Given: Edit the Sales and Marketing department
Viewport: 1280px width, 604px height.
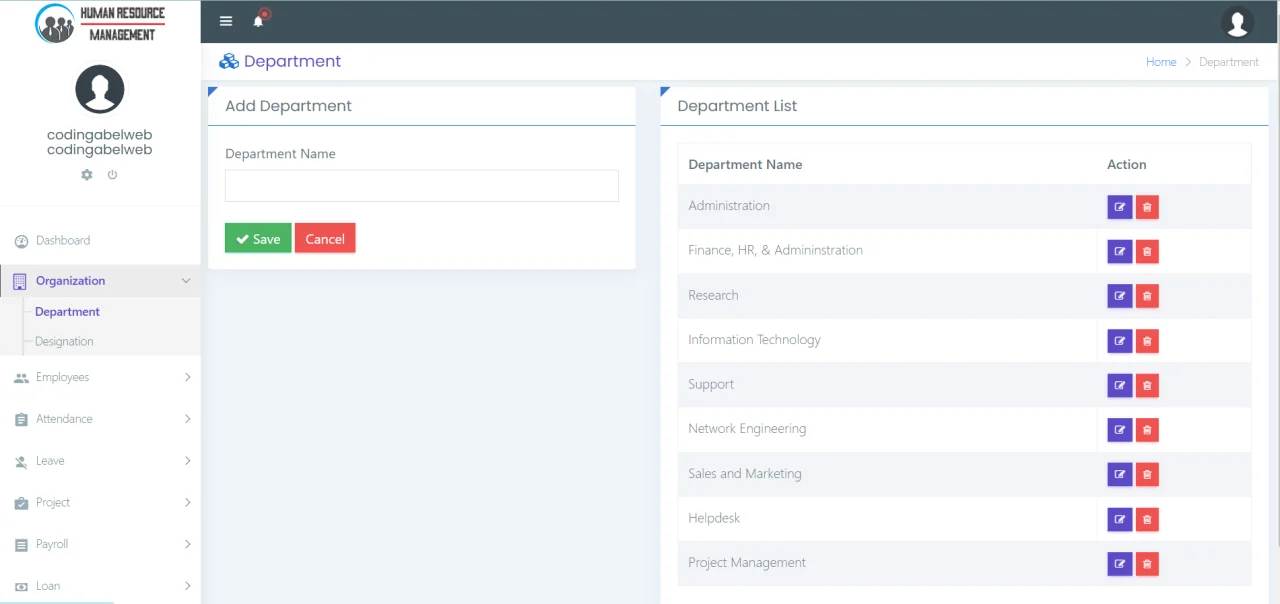Looking at the screenshot, I should (x=1120, y=474).
